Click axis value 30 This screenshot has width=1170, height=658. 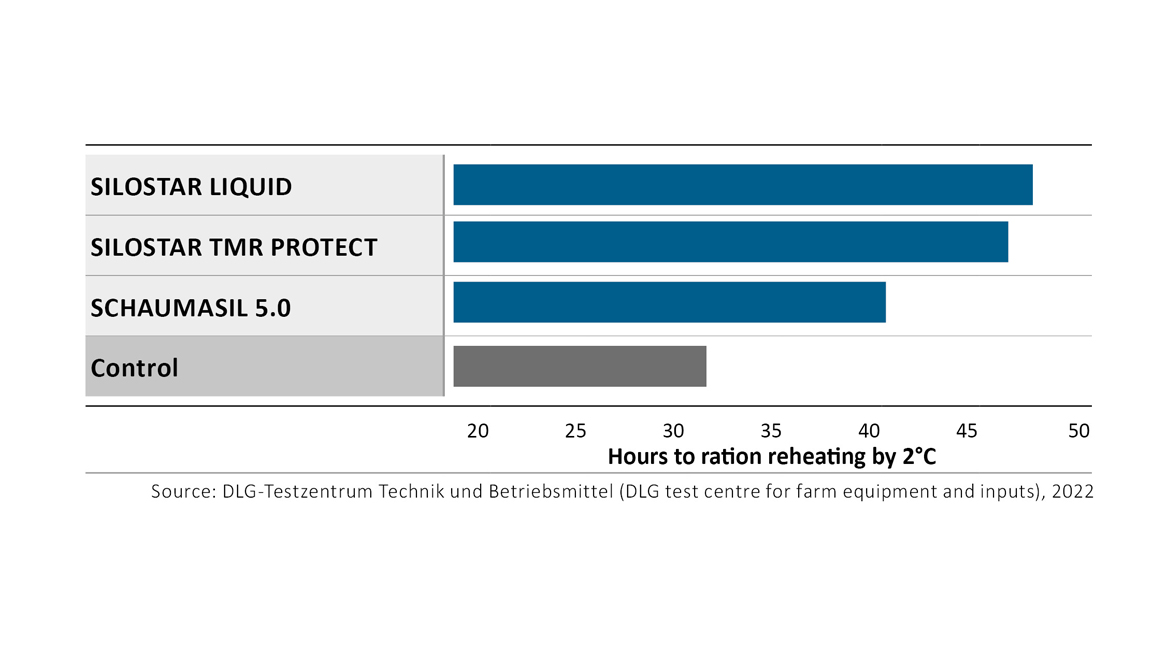click(673, 431)
